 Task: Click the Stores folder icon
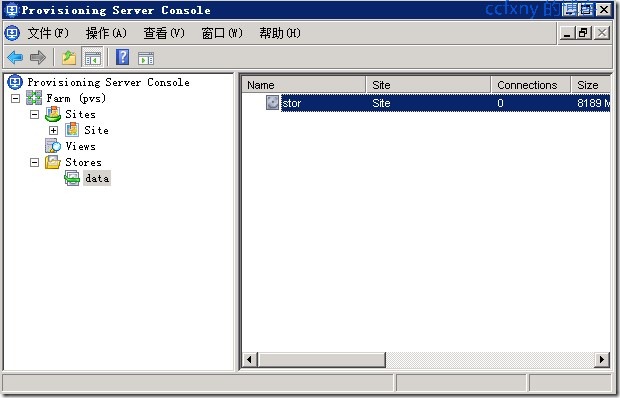[x=53, y=162]
